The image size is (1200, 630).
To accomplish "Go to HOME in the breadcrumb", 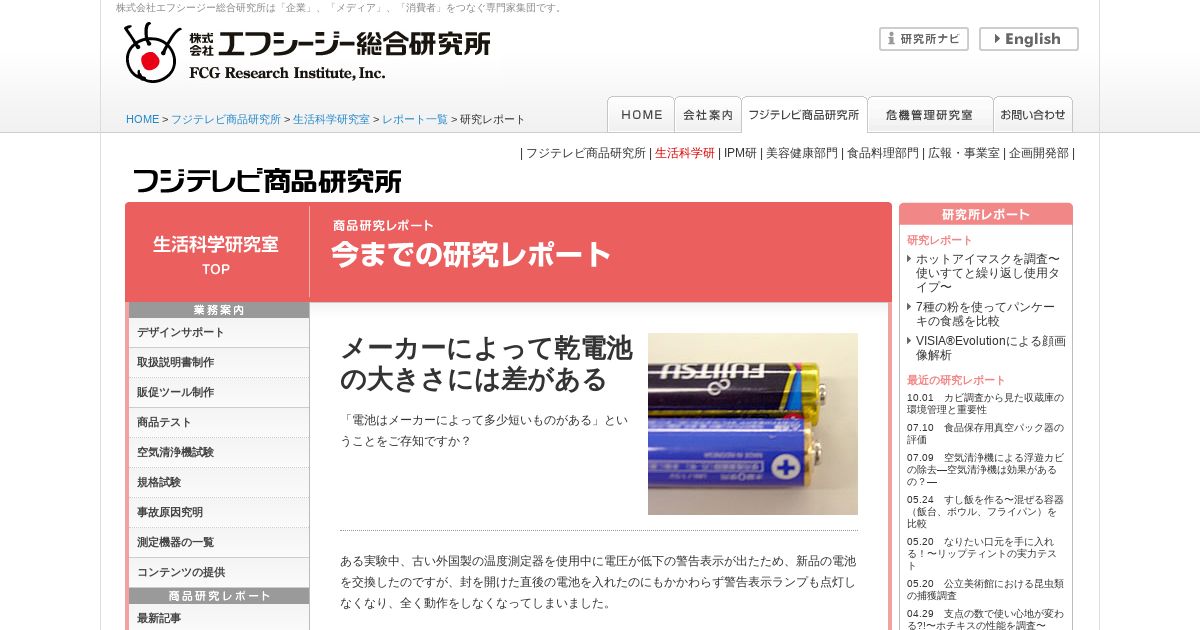I will (x=142, y=119).
